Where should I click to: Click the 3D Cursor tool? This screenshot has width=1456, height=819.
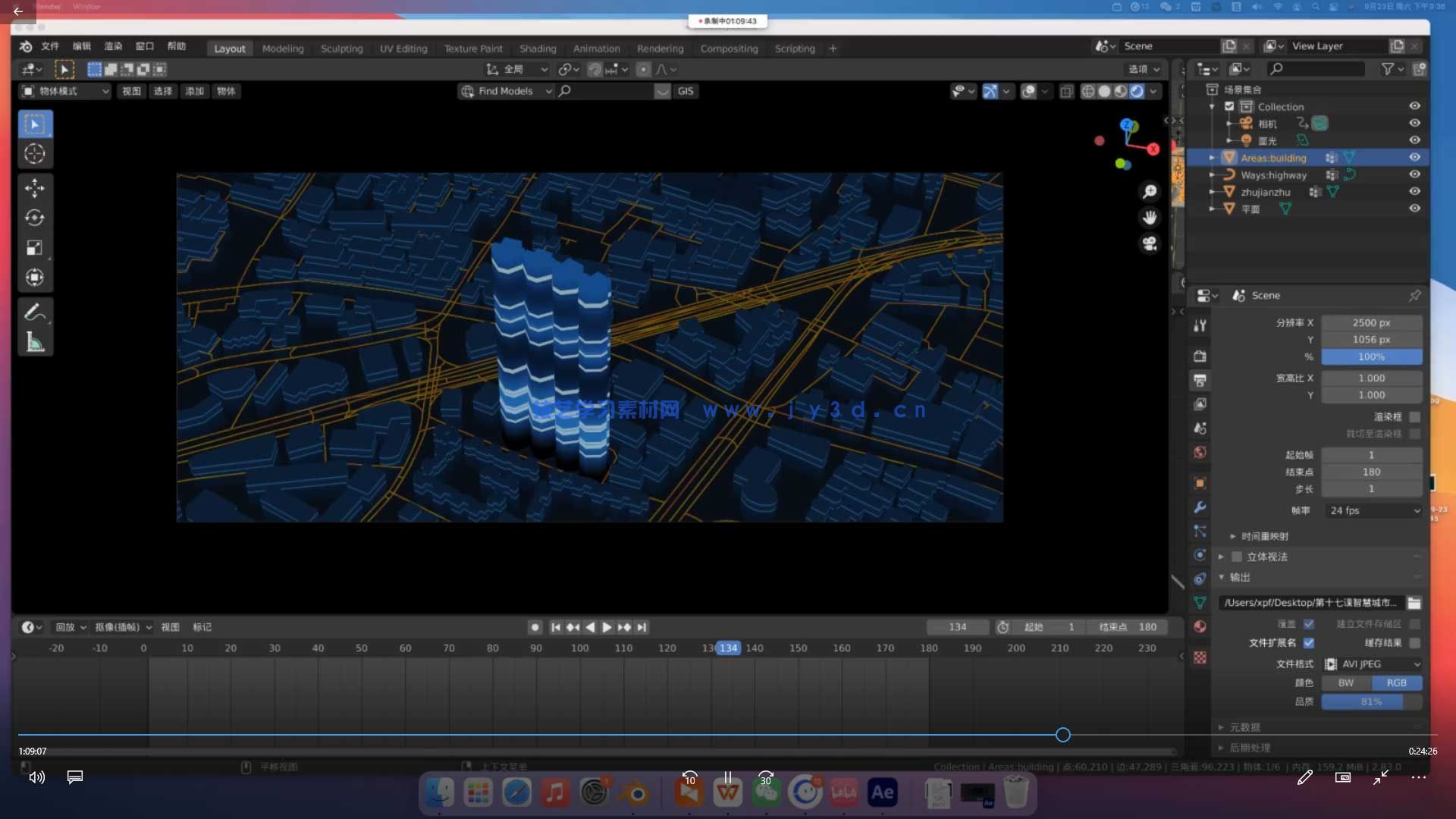(x=35, y=154)
